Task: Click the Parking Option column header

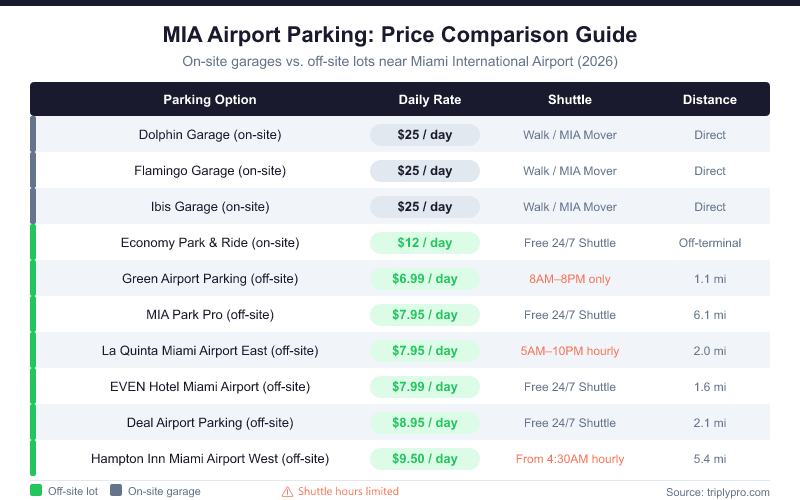Action: [x=210, y=99]
